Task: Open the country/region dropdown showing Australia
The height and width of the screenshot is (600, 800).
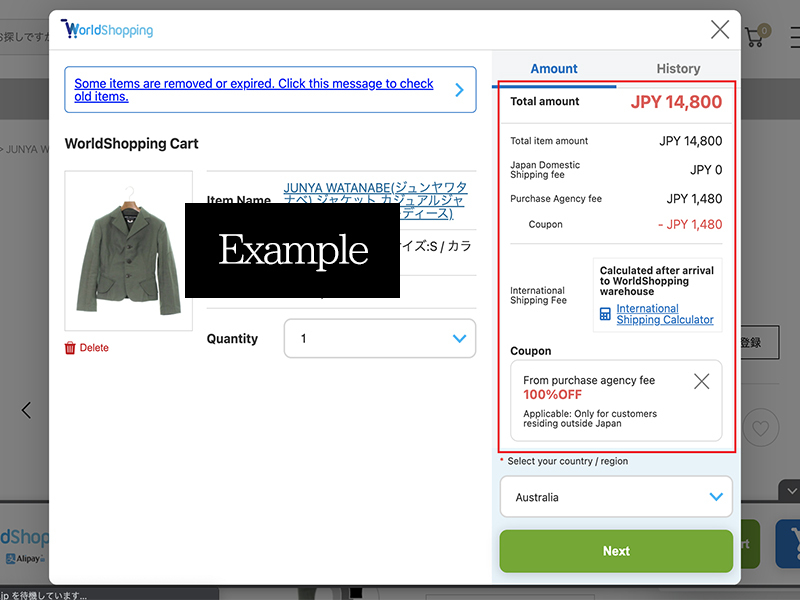Action: click(615, 497)
